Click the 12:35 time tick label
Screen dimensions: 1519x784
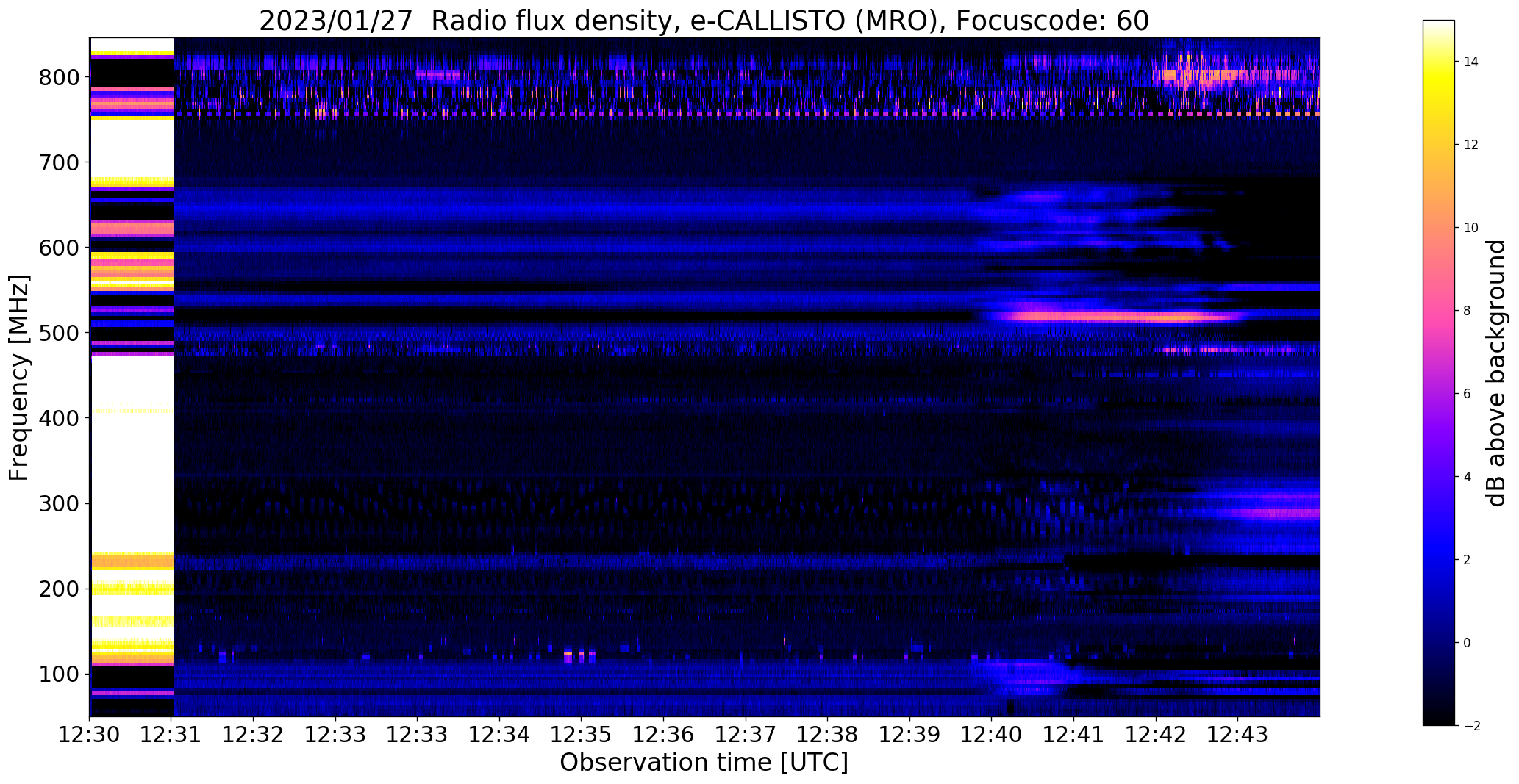[582, 735]
